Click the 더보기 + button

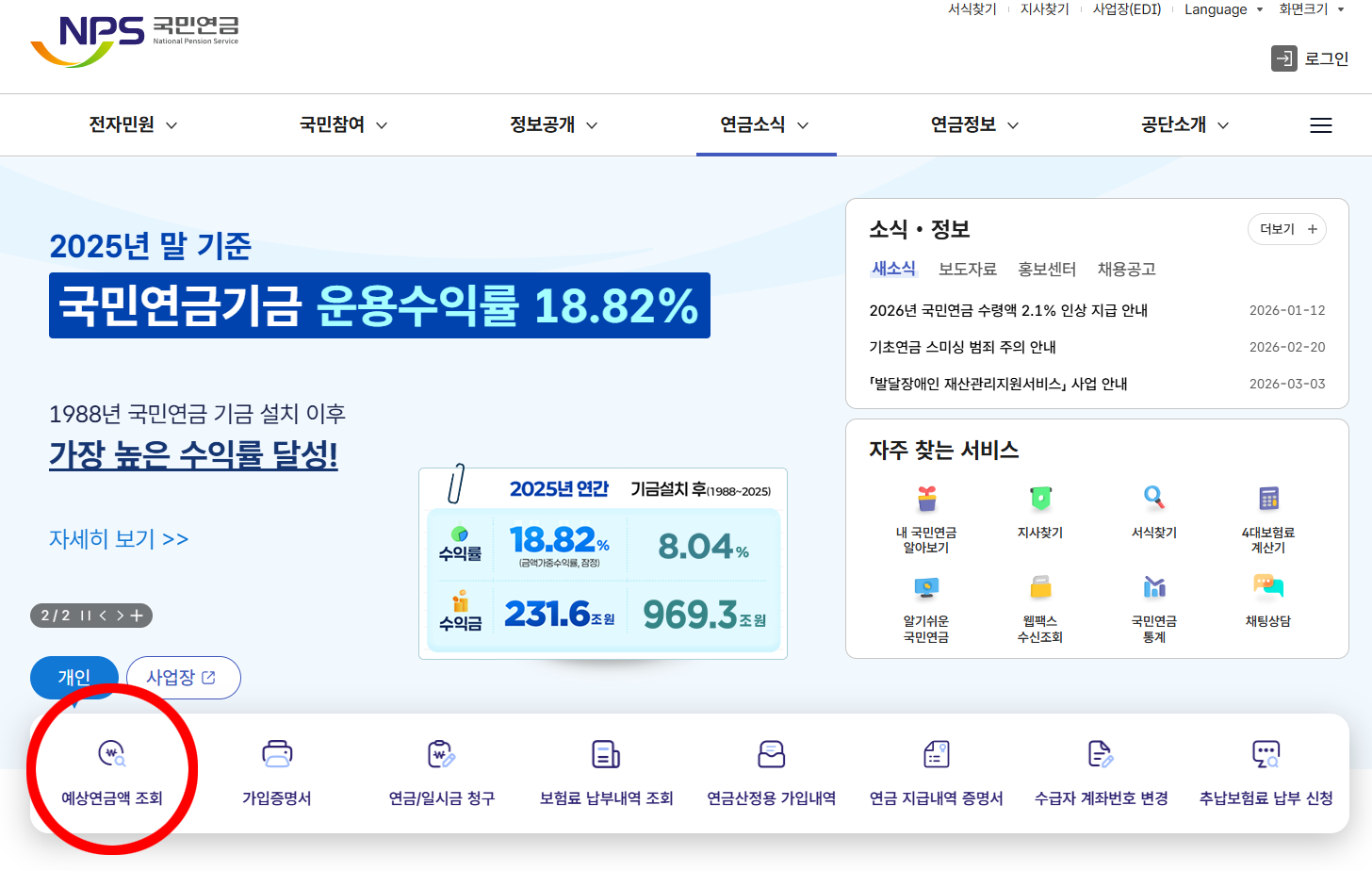click(1287, 229)
